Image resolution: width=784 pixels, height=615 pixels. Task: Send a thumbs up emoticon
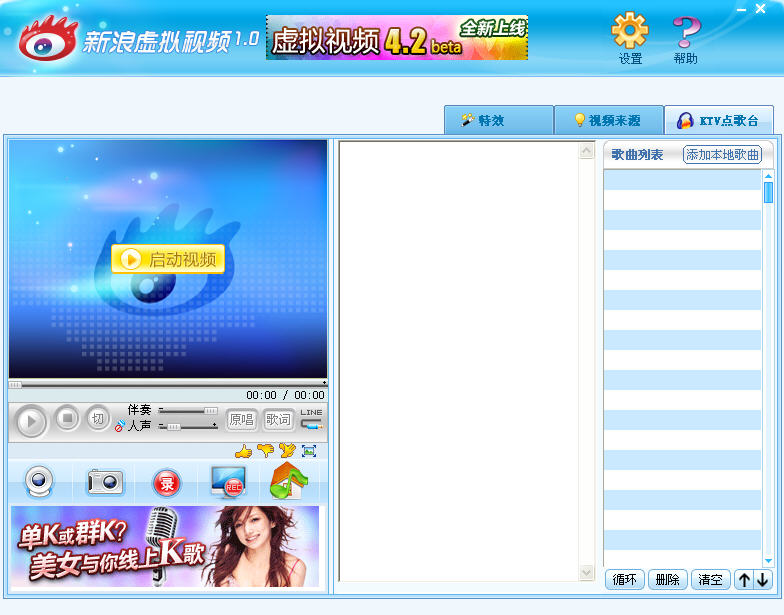(x=244, y=451)
